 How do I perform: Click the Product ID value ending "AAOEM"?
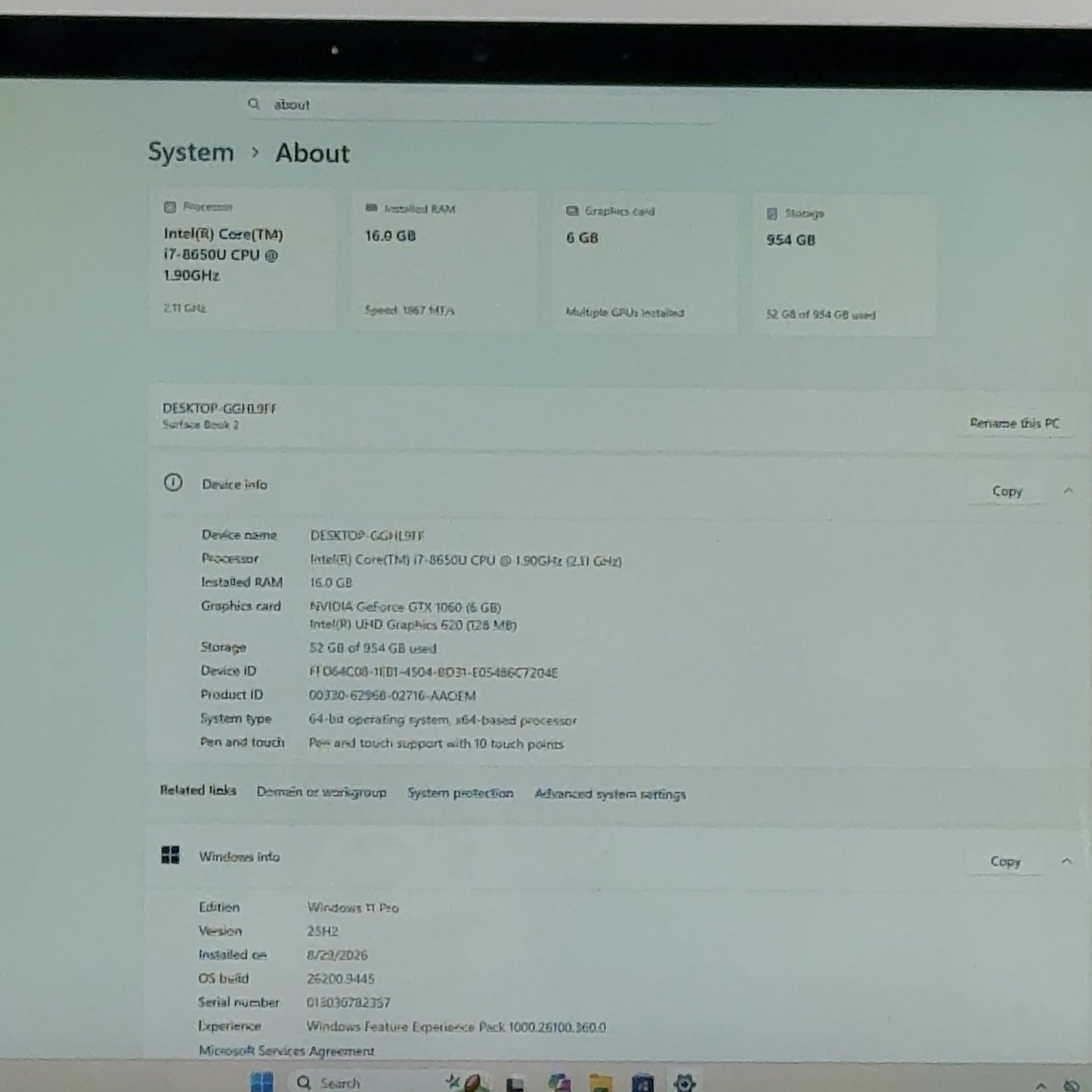[392, 695]
